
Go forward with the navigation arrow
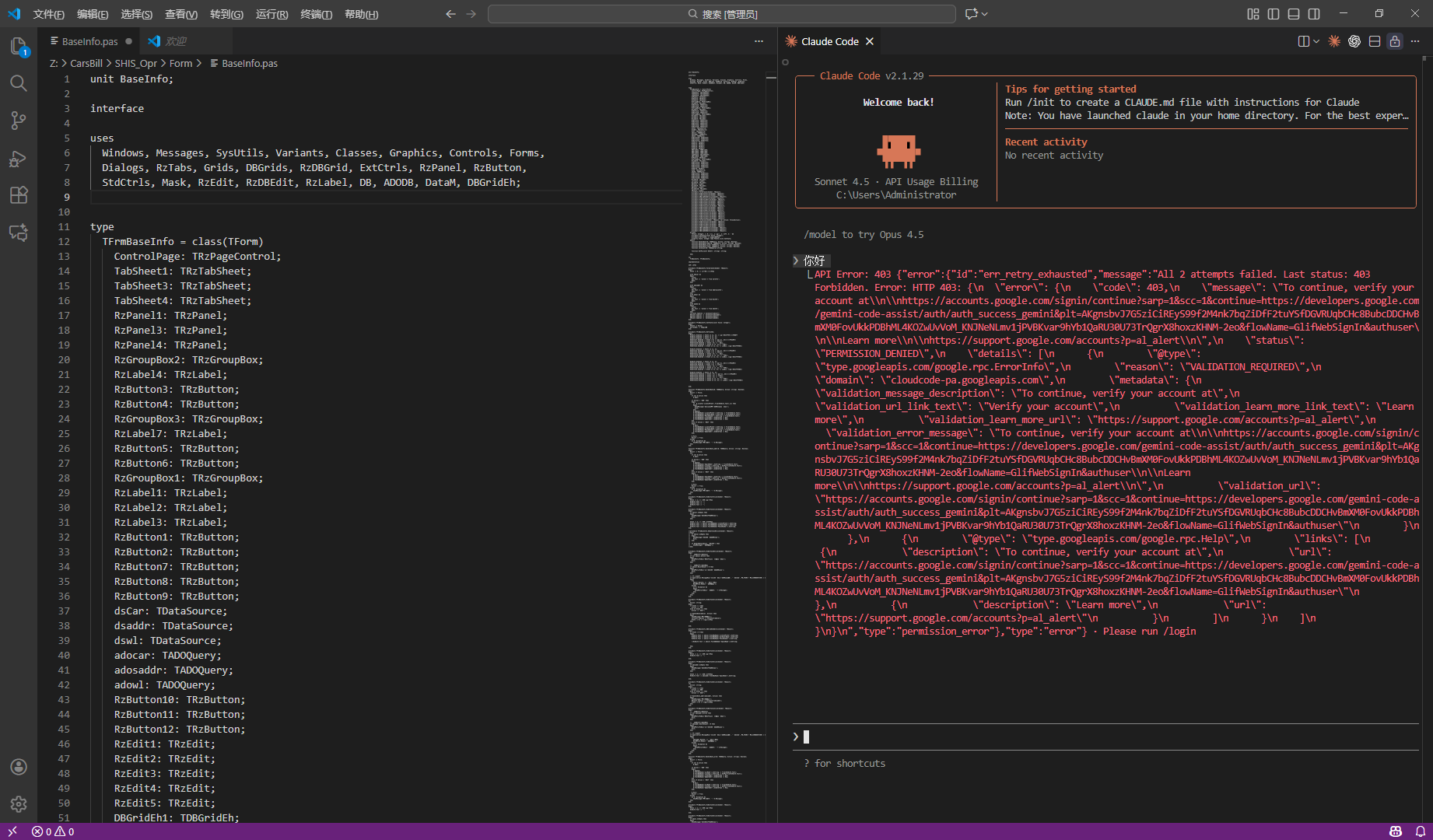pyautogui.click(x=471, y=14)
